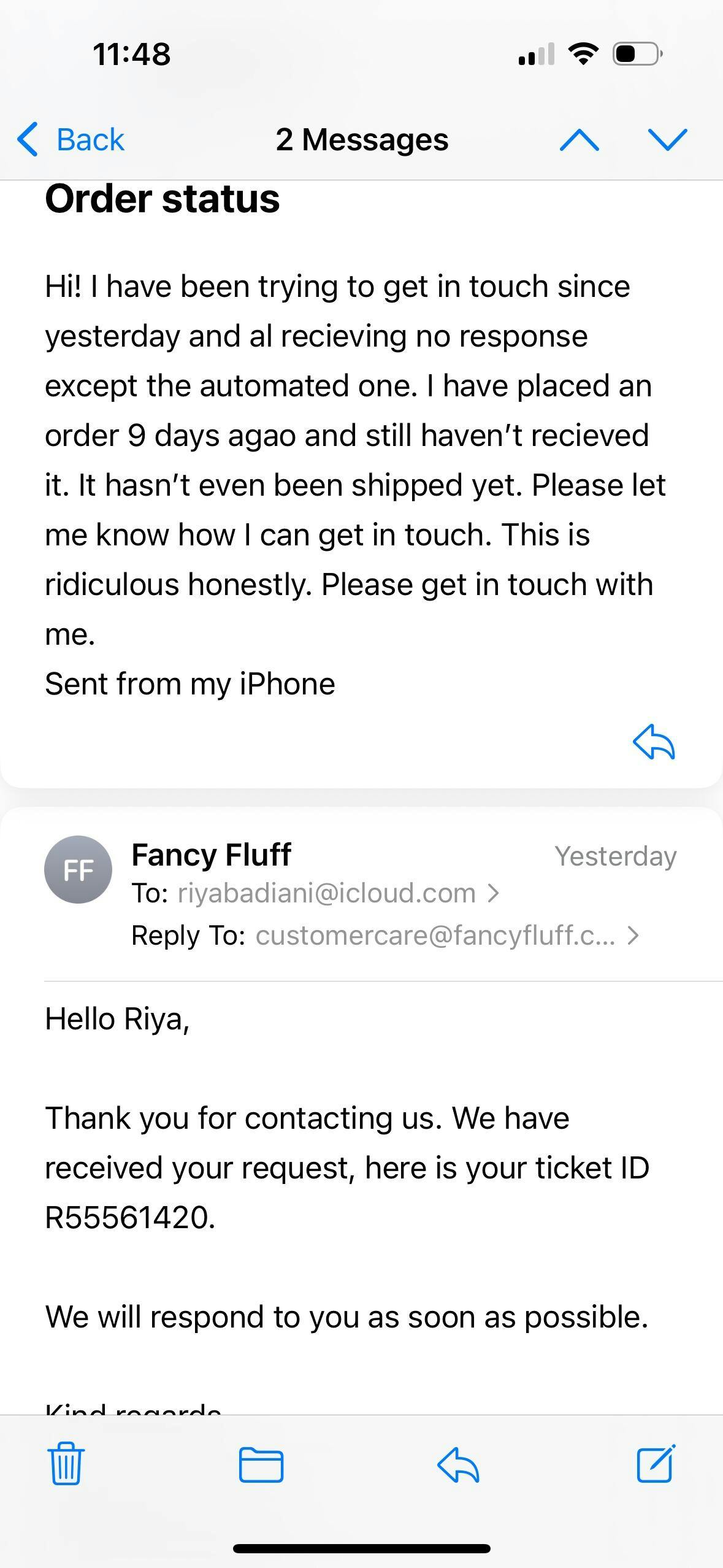723x1568 pixels.
Task: Go to previous message with up arrow
Action: click(x=580, y=140)
